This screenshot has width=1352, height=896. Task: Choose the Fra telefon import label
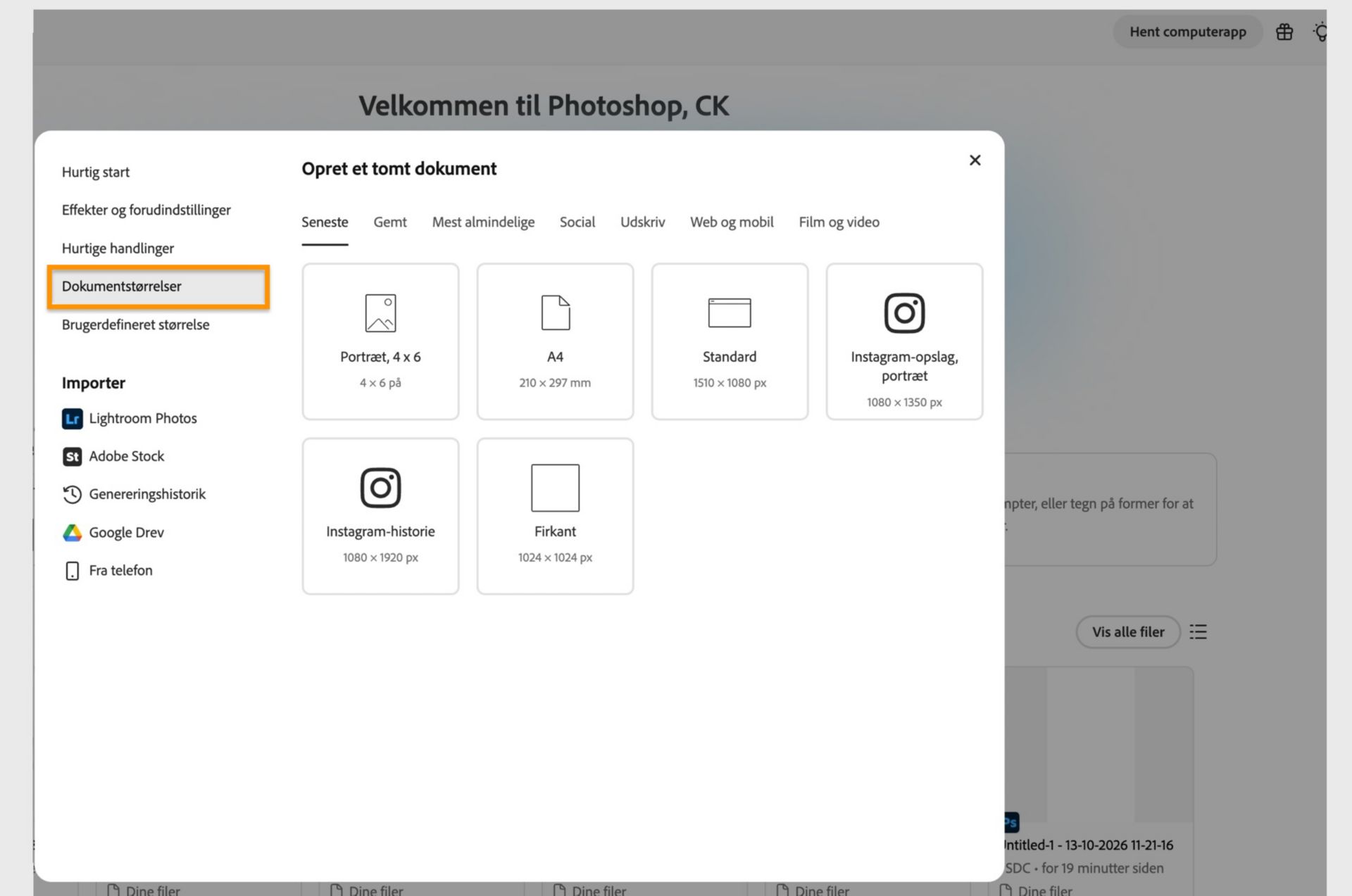120,571
